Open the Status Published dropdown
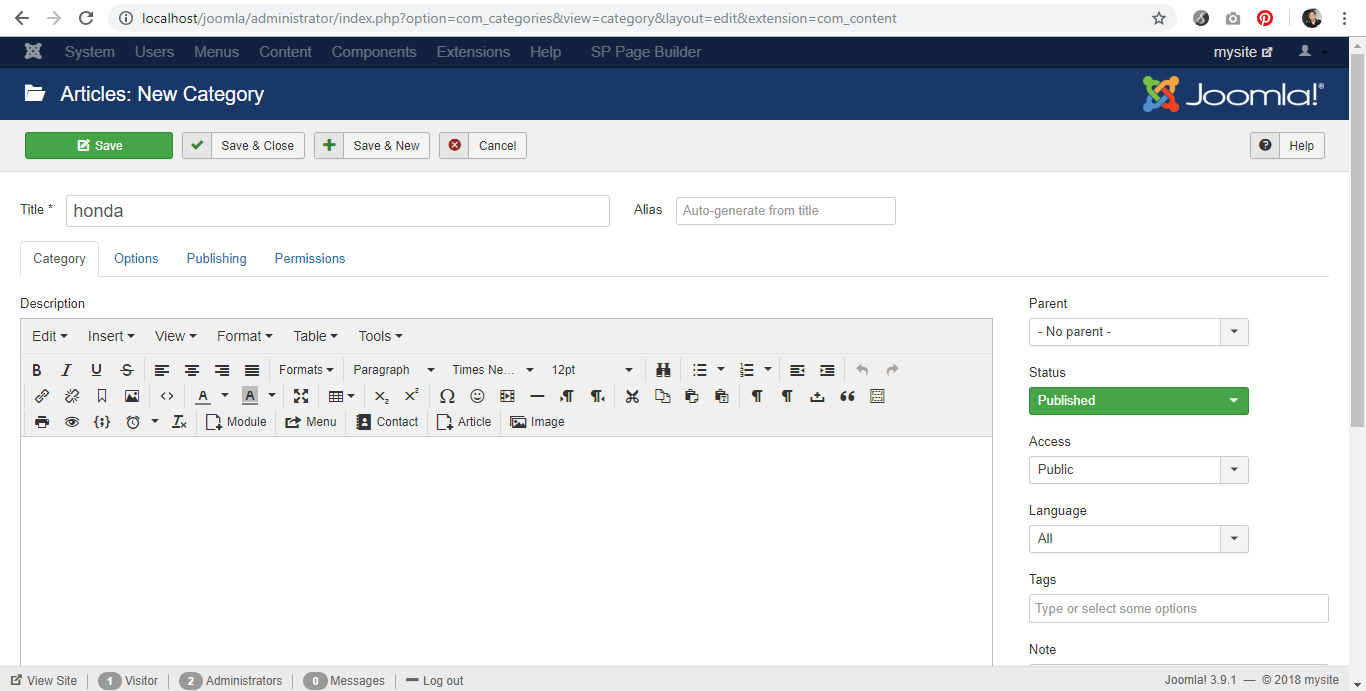 (x=1138, y=401)
